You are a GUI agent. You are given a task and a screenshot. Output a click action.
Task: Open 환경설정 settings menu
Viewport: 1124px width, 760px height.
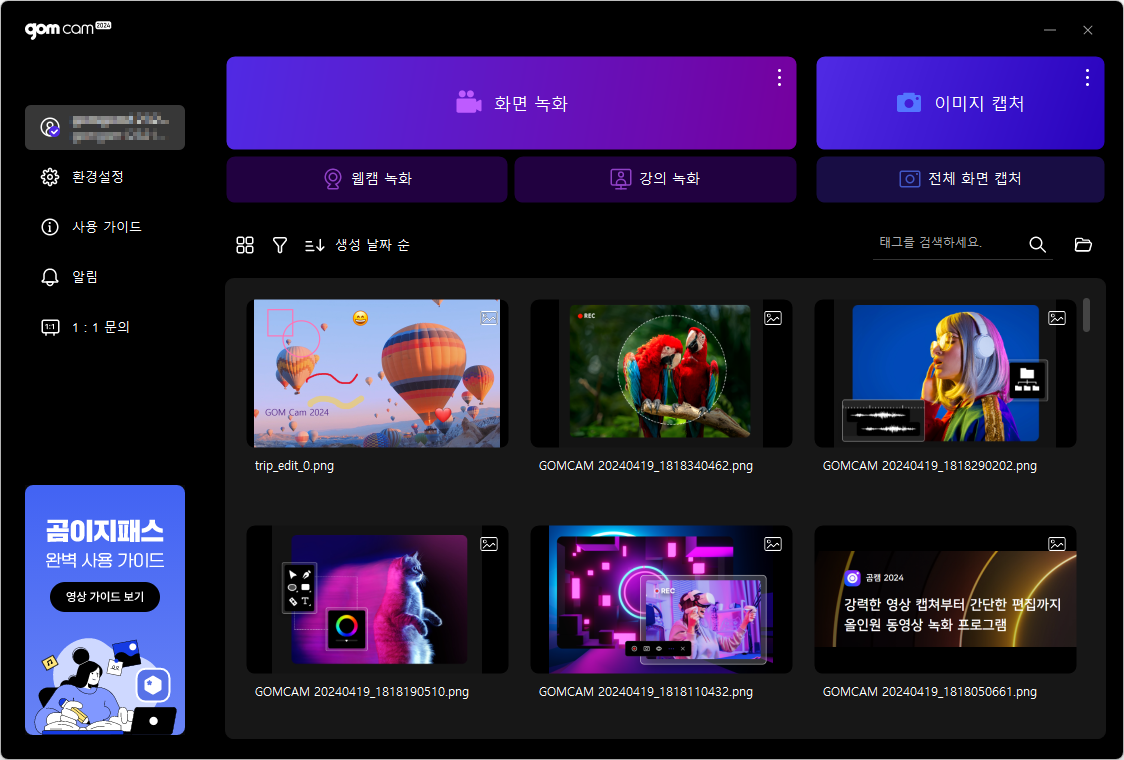97,177
